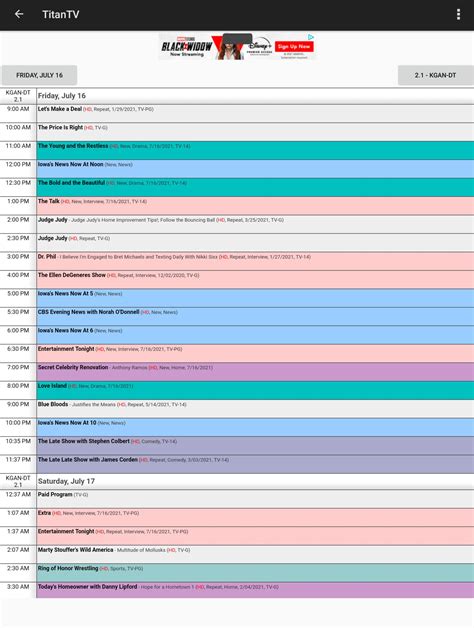Select Iowa's News Now At Noon
Image resolution: width=474 pixels, height=628 pixels.
255,169
